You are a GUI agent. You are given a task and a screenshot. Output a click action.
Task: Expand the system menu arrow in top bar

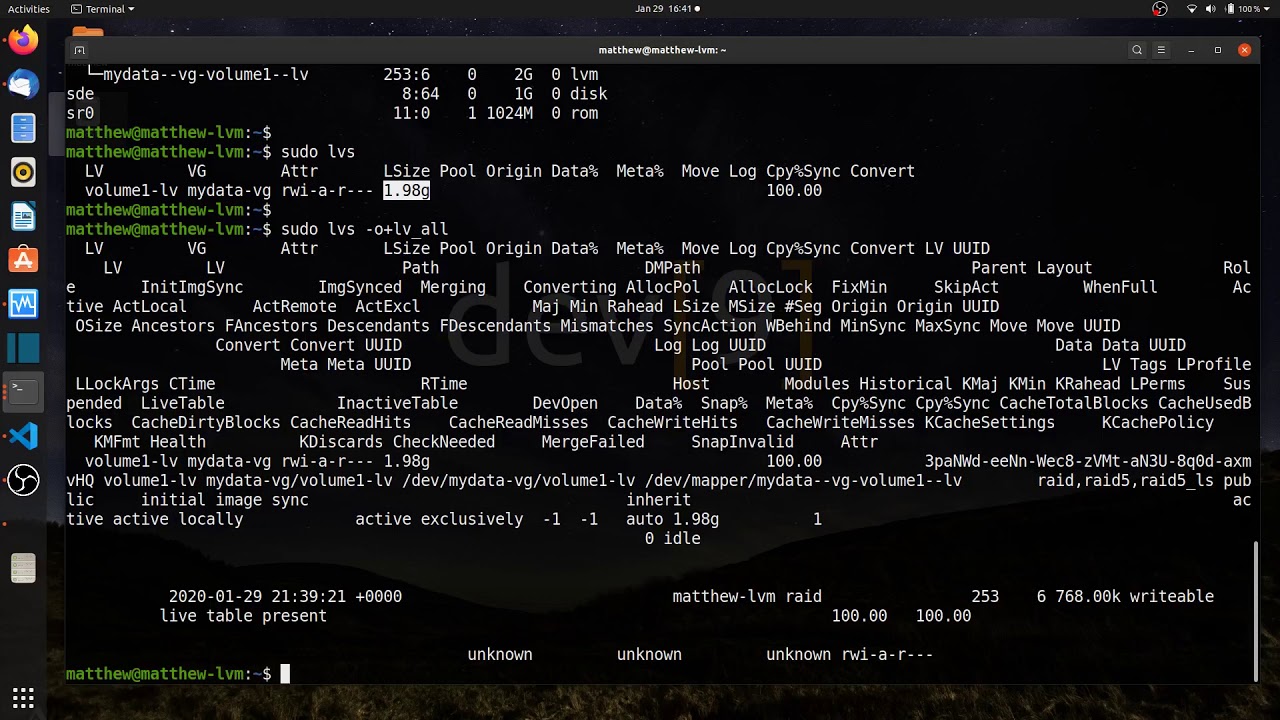(1268, 9)
